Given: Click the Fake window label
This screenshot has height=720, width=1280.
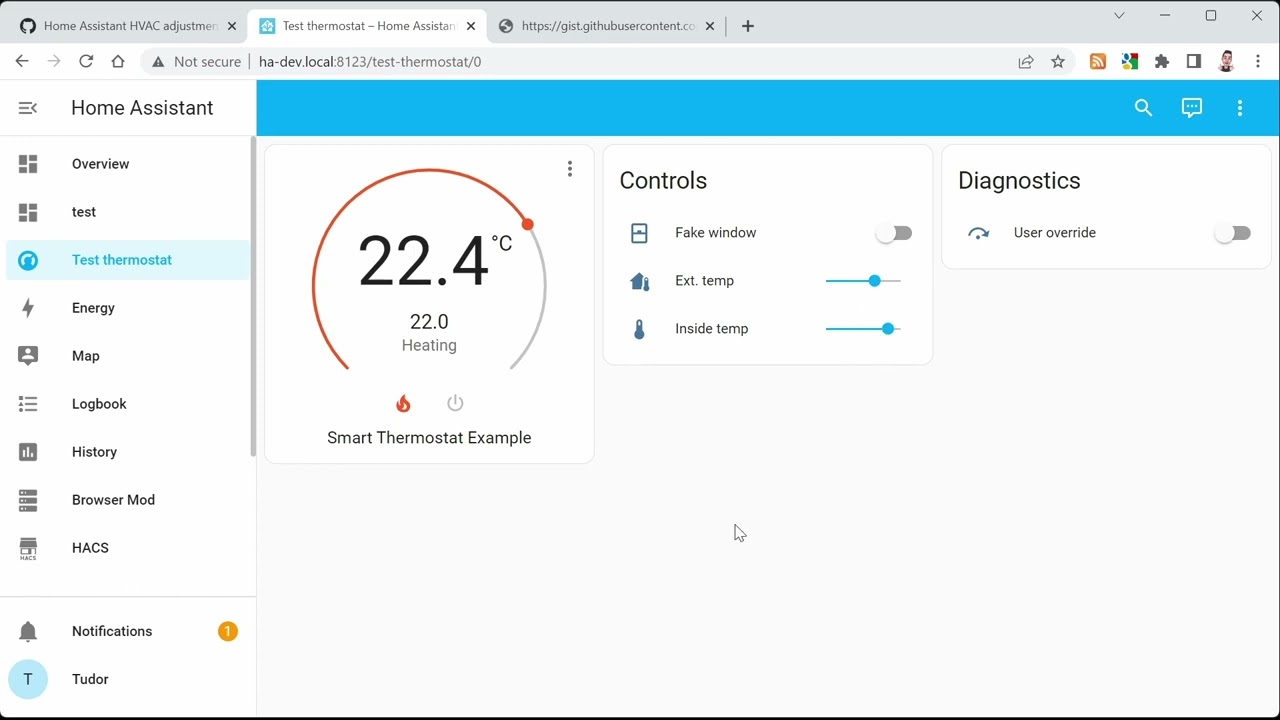Looking at the screenshot, I should (x=716, y=233).
